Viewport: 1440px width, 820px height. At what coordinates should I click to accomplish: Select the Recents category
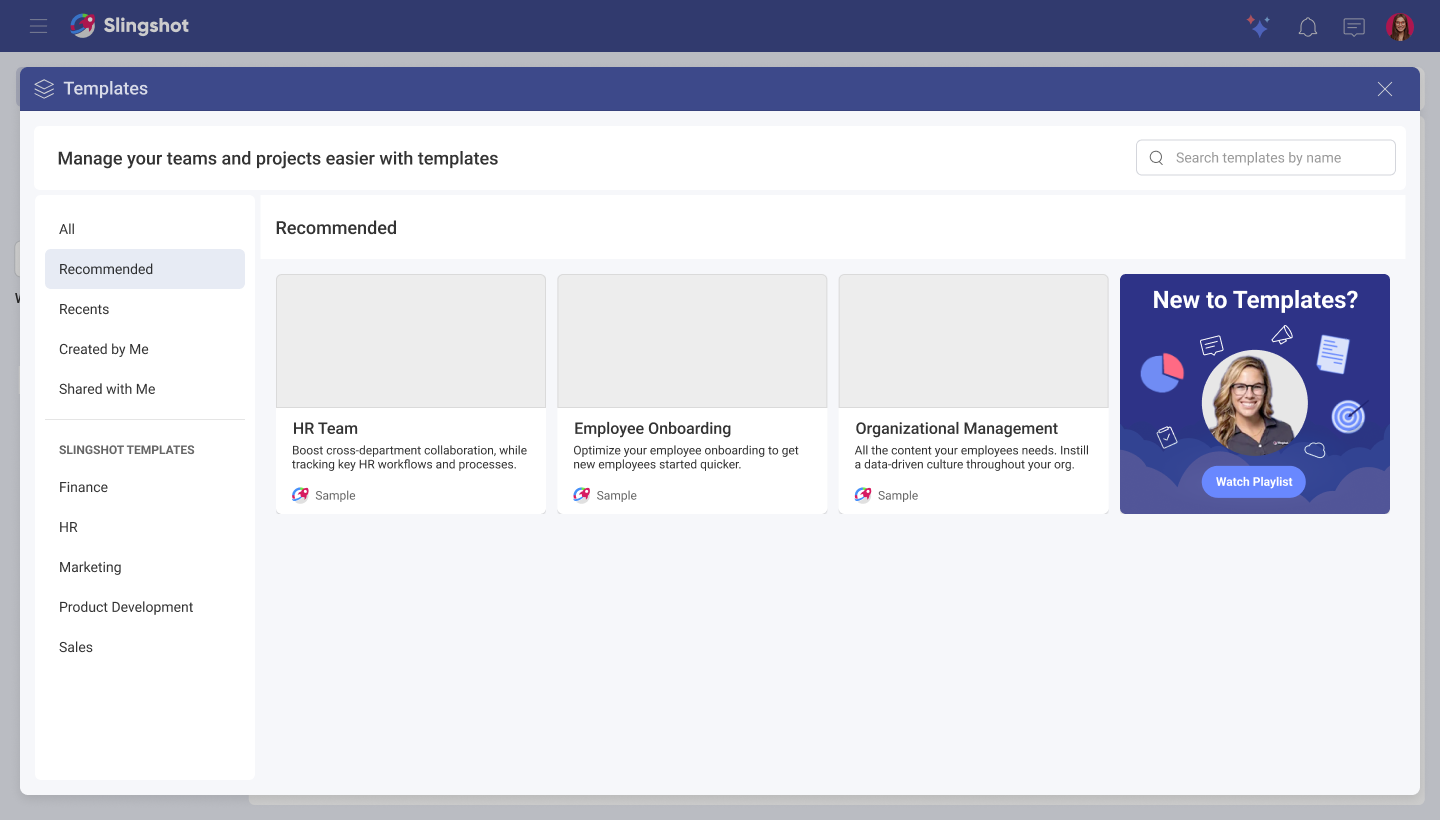[x=145, y=309]
